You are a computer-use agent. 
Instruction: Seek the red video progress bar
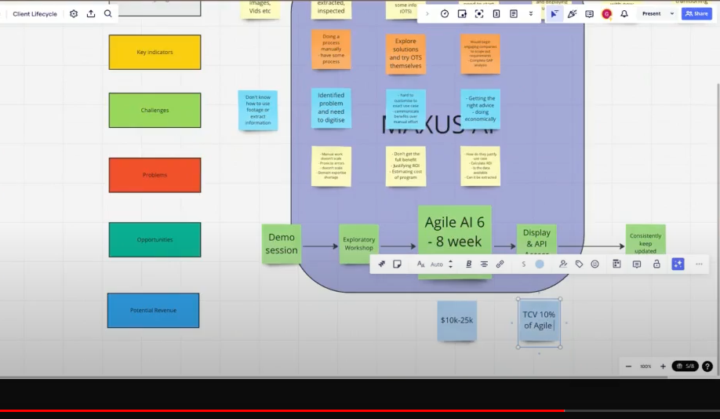[x=282, y=411]
